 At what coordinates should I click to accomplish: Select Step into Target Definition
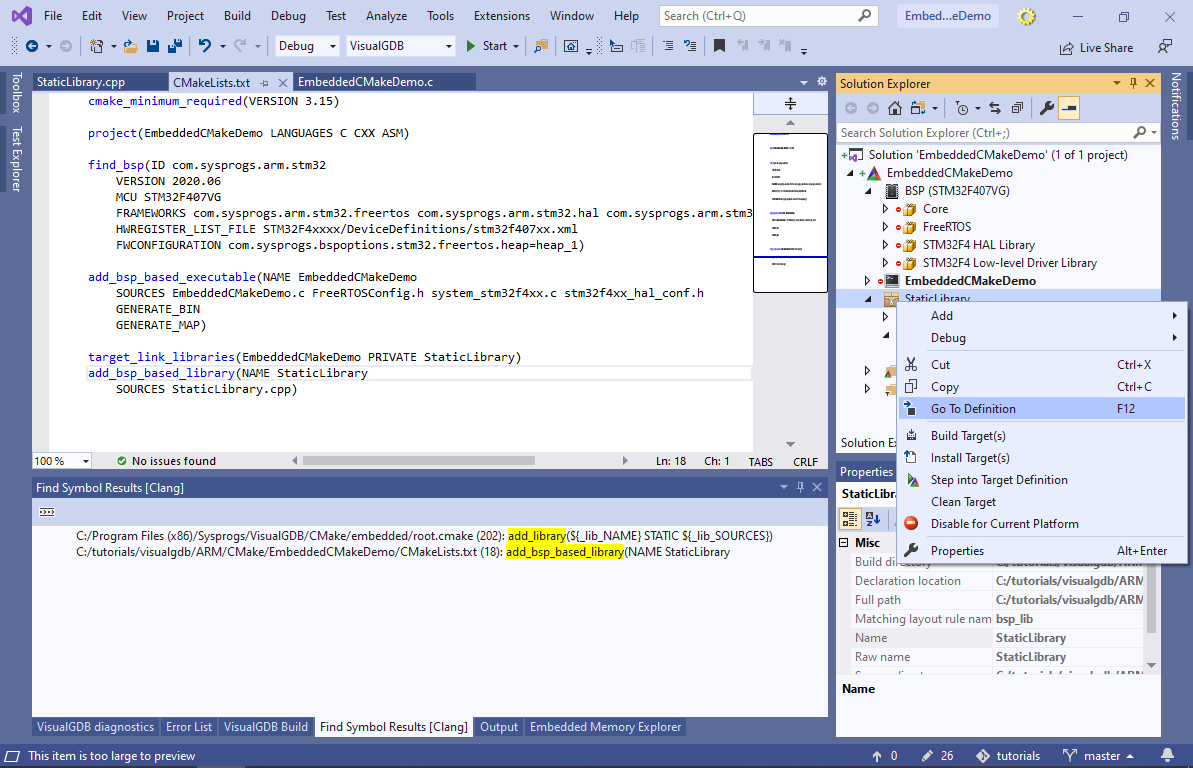(x=1042, y=480)
